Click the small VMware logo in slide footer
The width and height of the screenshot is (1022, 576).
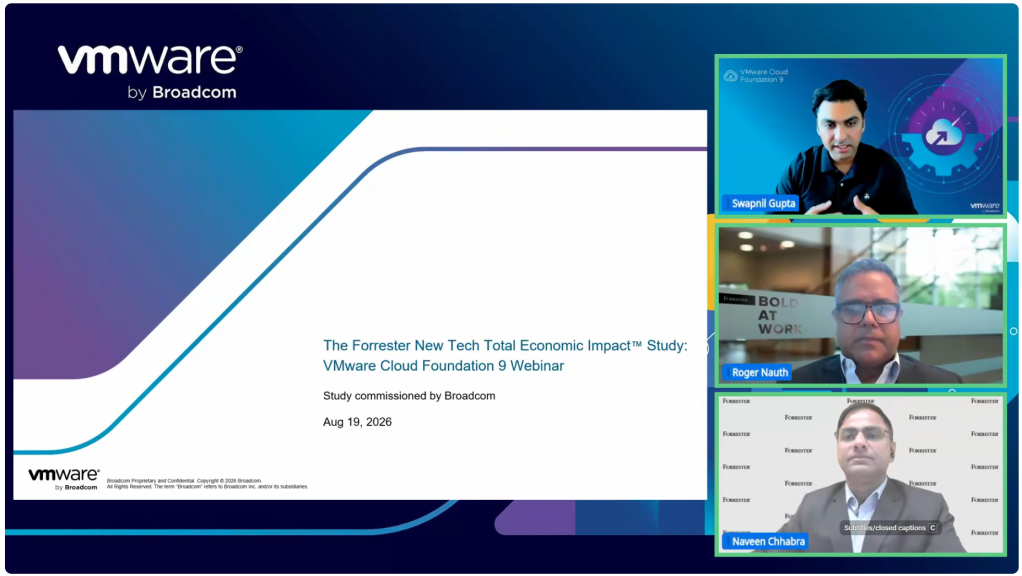point(64,478)
